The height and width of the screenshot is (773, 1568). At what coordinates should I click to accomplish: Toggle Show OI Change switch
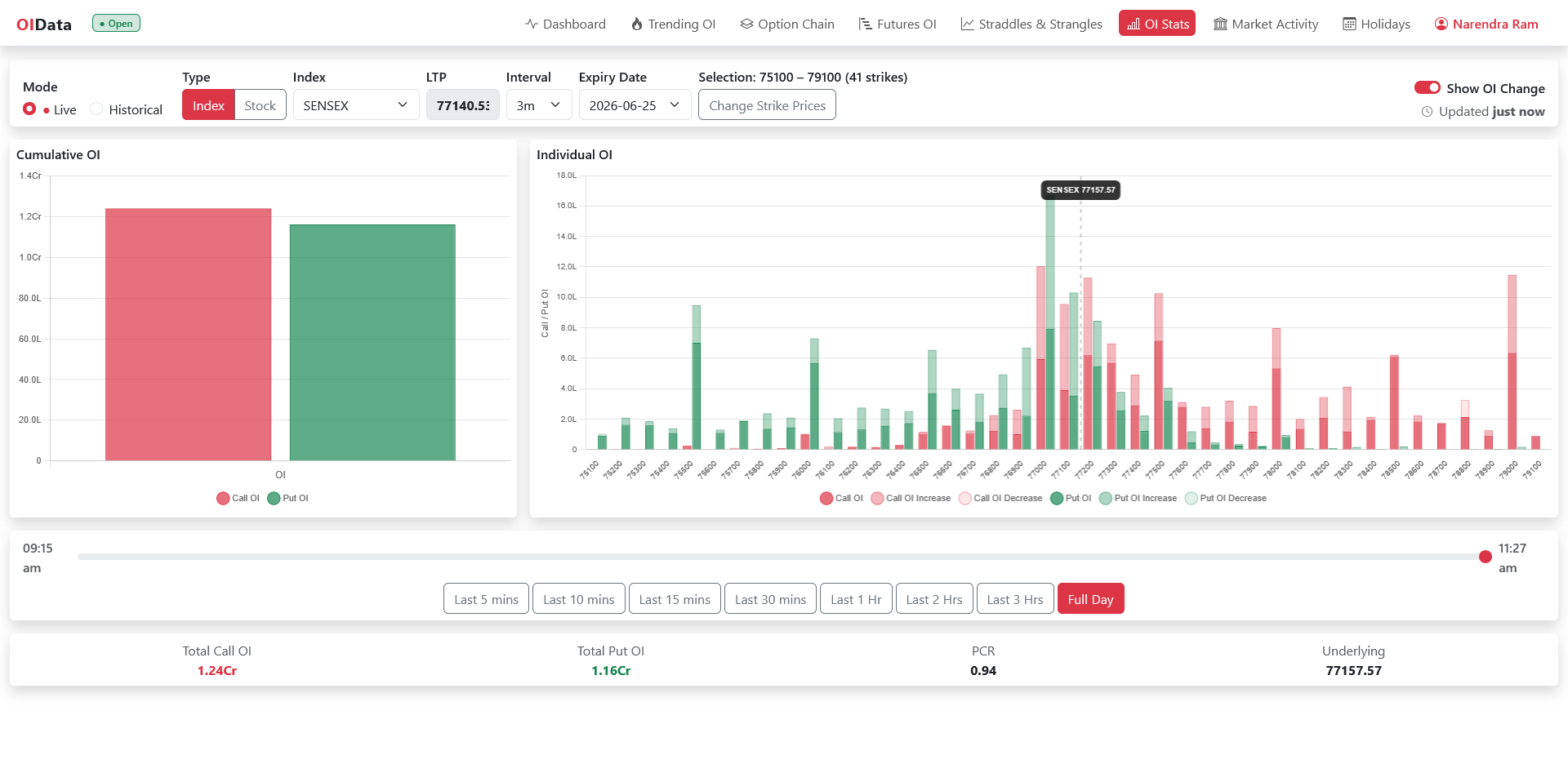point(1428,88)
